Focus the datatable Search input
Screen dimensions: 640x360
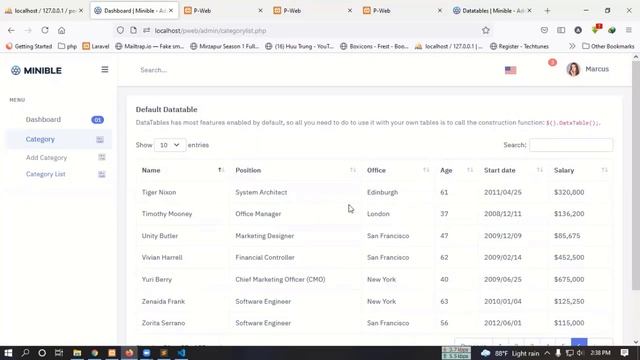(x=571, y=145)
